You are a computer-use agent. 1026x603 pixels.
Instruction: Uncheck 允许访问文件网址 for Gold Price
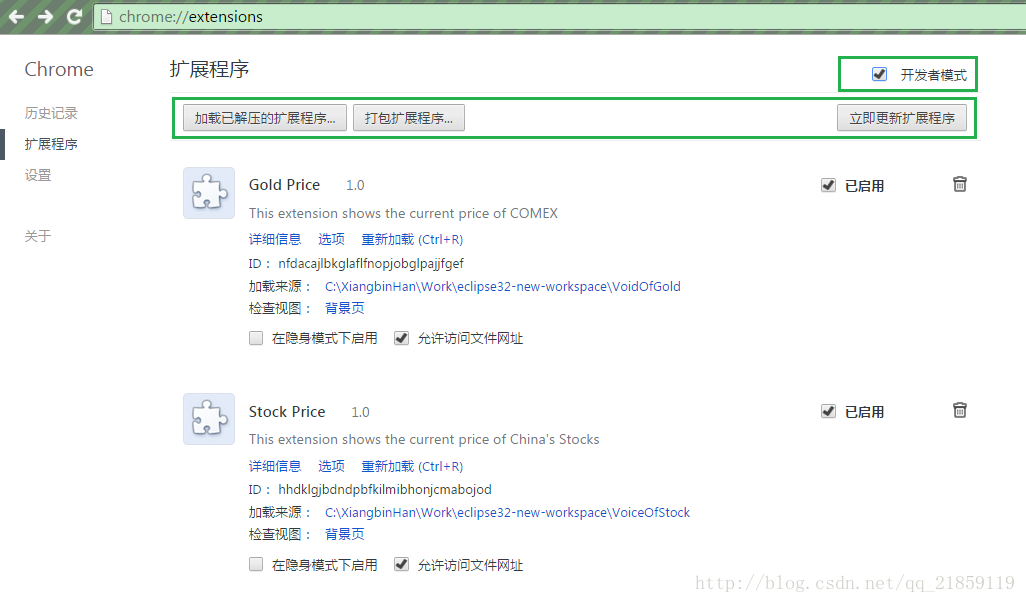[x=400, y=338]
